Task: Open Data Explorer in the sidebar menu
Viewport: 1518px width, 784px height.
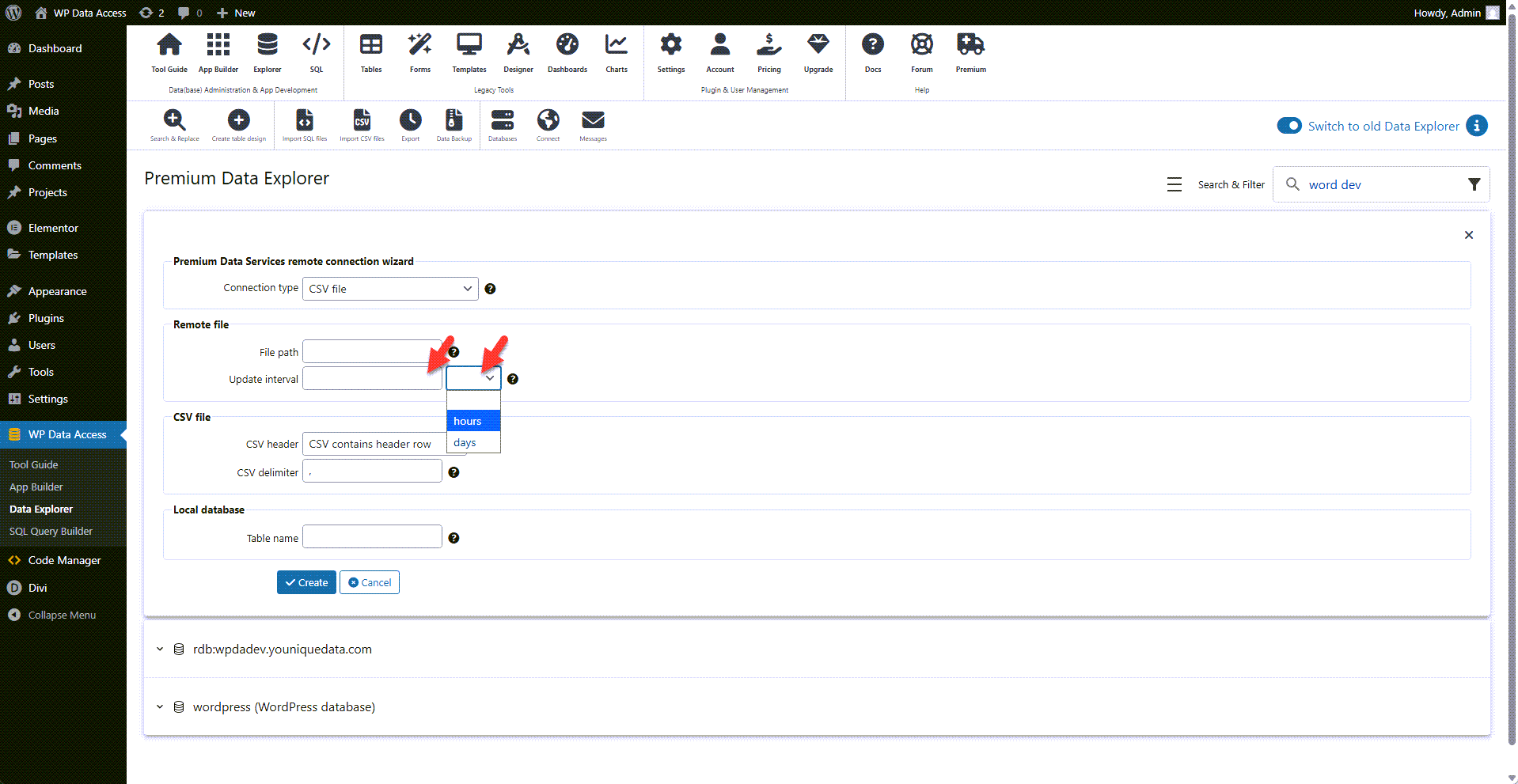Action: [x=40, y=509]
